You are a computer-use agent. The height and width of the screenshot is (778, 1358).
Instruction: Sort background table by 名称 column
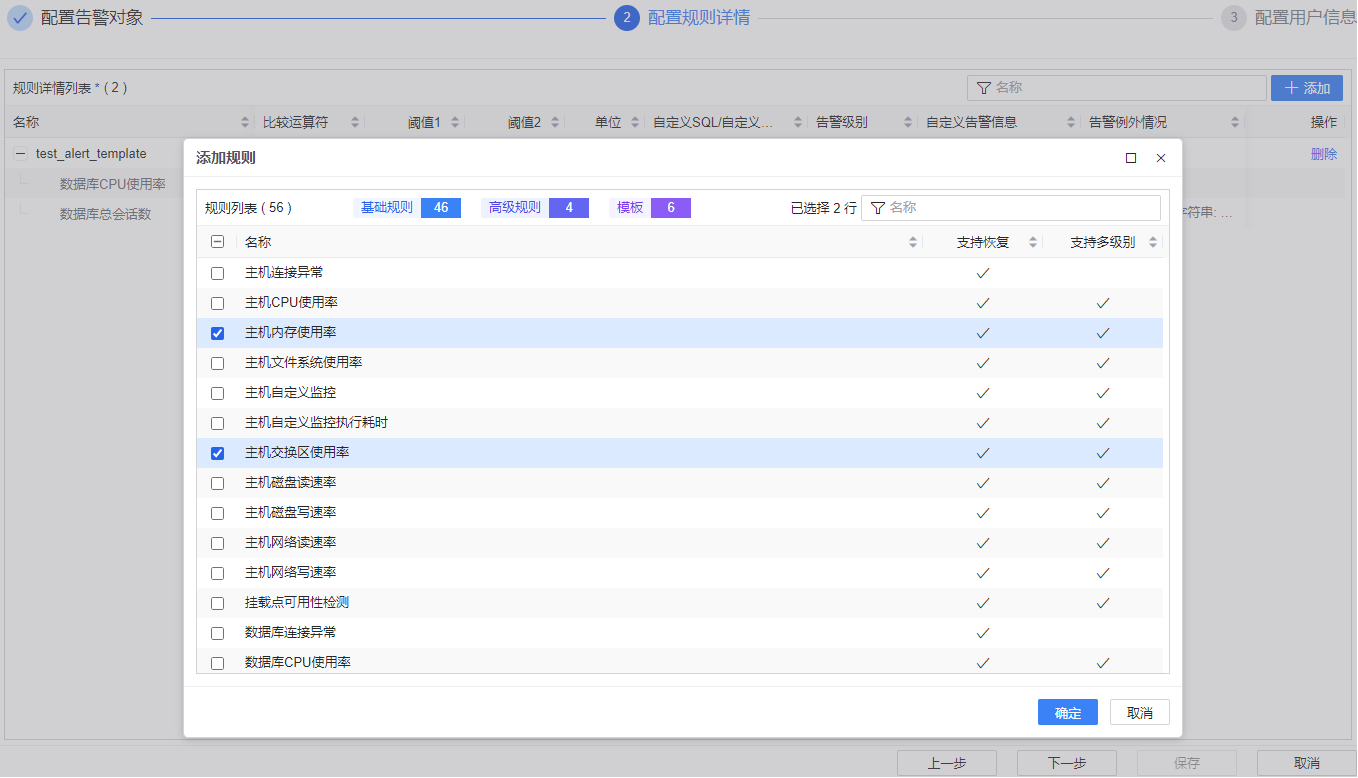click(x=246, y=122)
